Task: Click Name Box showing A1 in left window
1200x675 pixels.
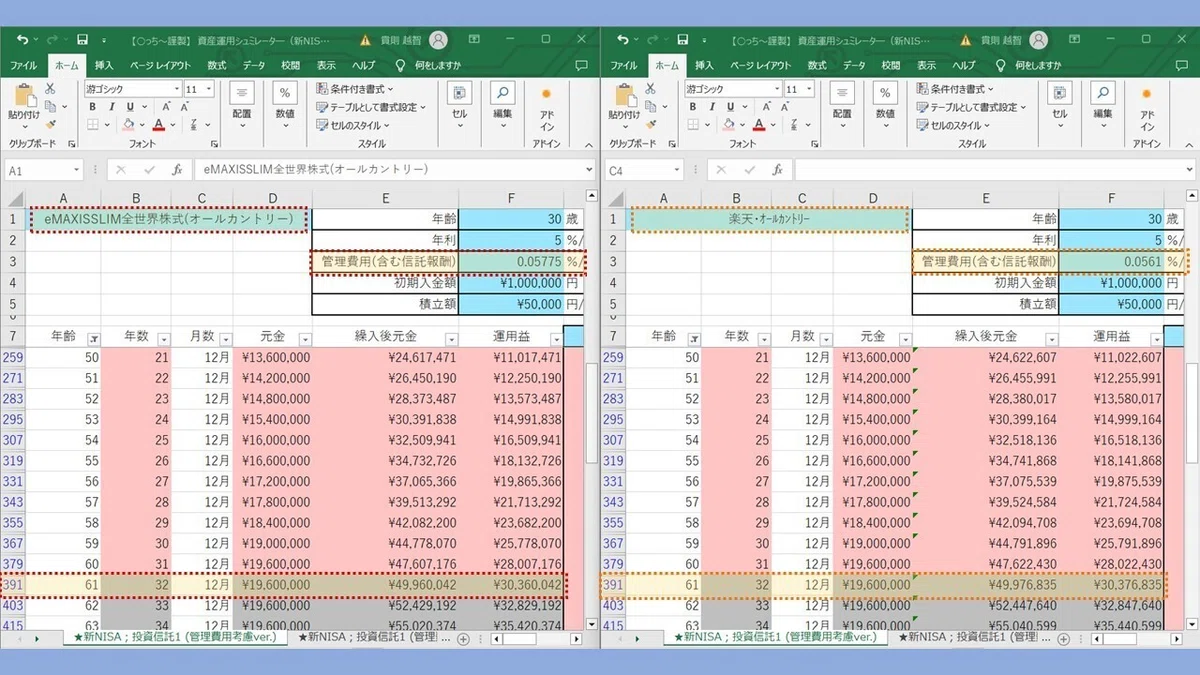Action: pyautogui.click(x=44, y=170)
